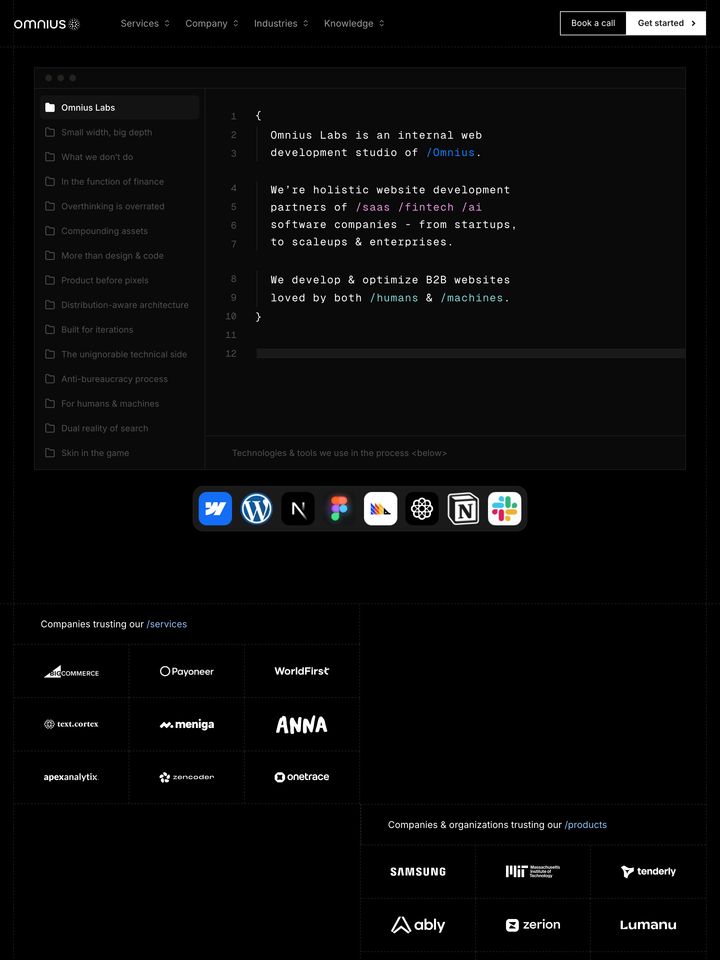Screen dimensions: 720x960
Task: Click the /machines tag in code
Action: [472, 298]
